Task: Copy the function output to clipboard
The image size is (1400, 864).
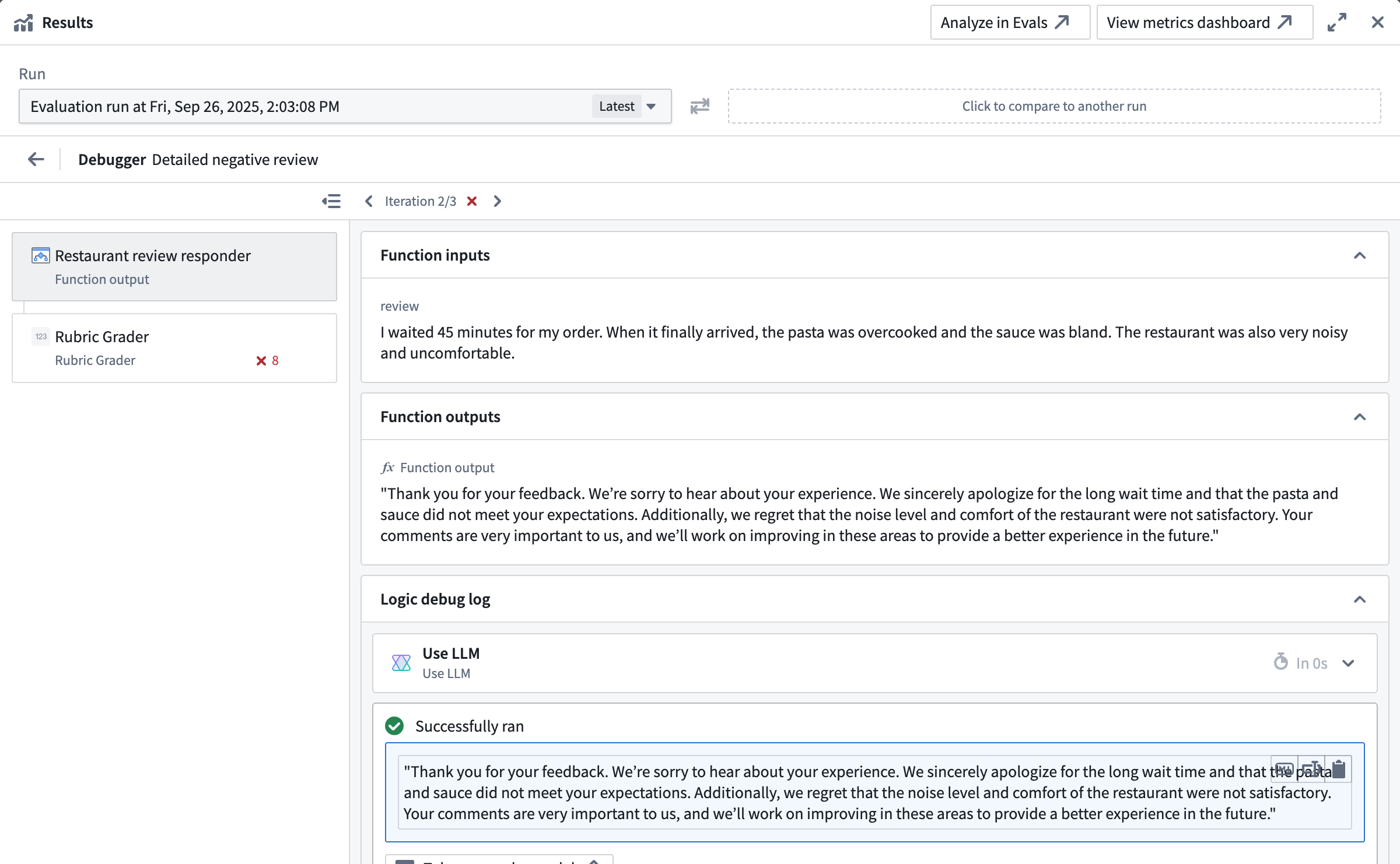Action: point(1339,768)
